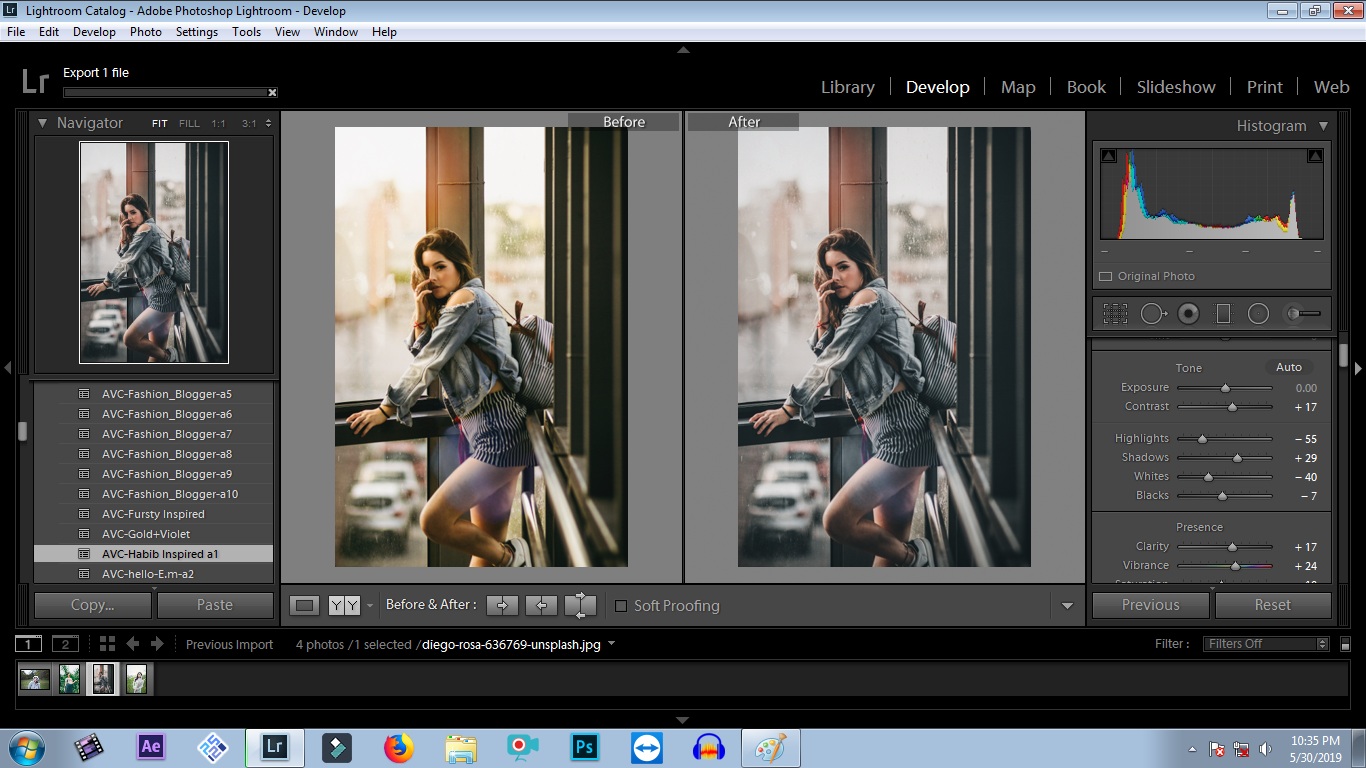Swap before and after settings
Viewport: 1366px width, 768px height.
[580, 605]
